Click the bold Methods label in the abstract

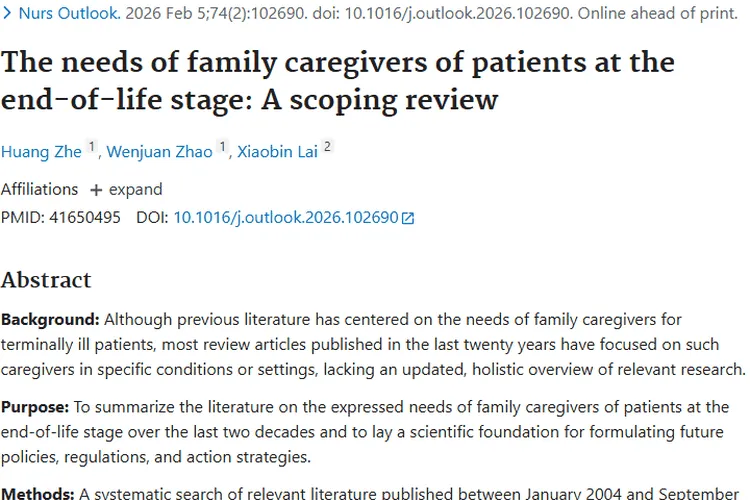[37, 492]
